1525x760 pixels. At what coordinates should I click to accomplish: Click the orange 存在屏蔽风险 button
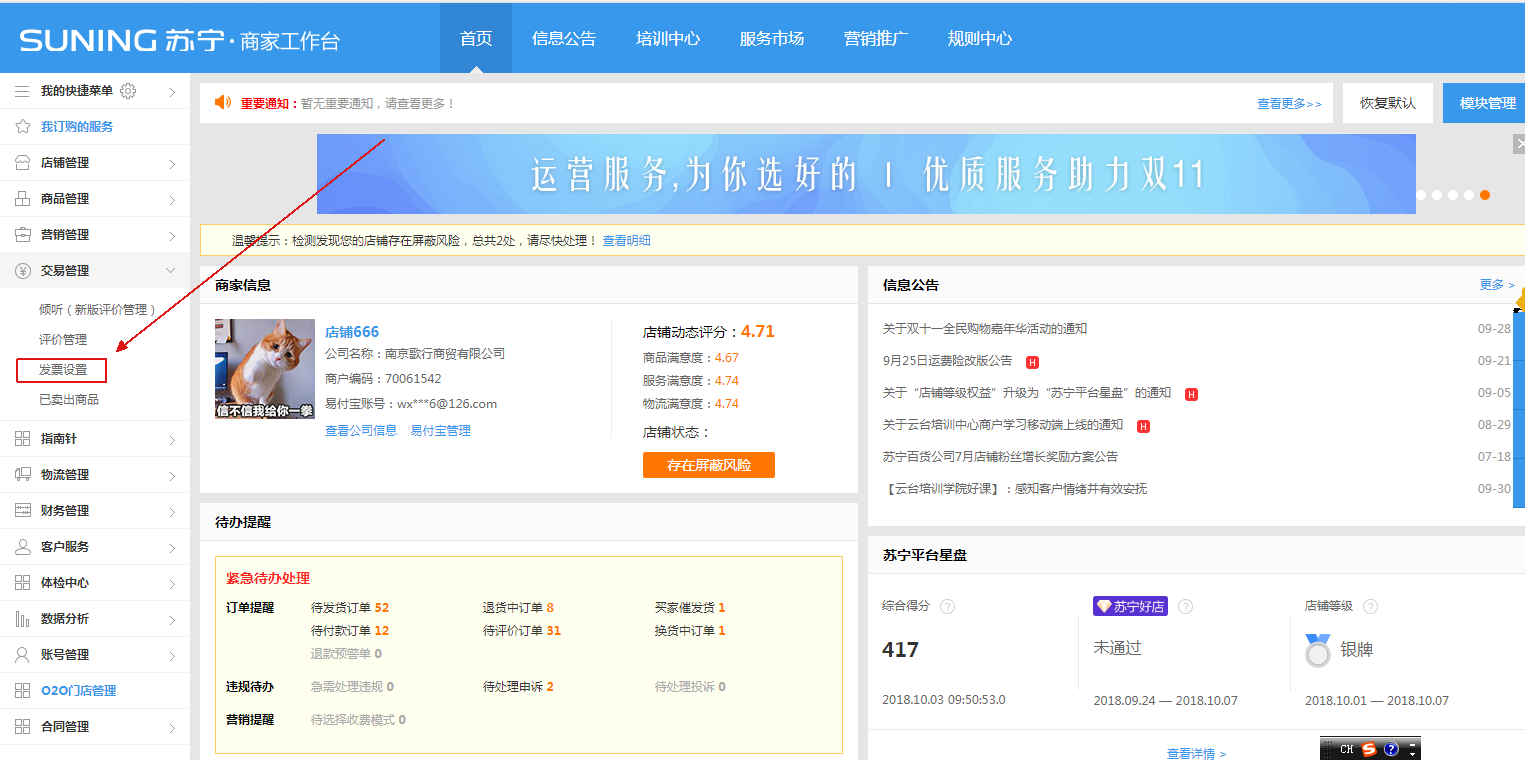point(709,465)
